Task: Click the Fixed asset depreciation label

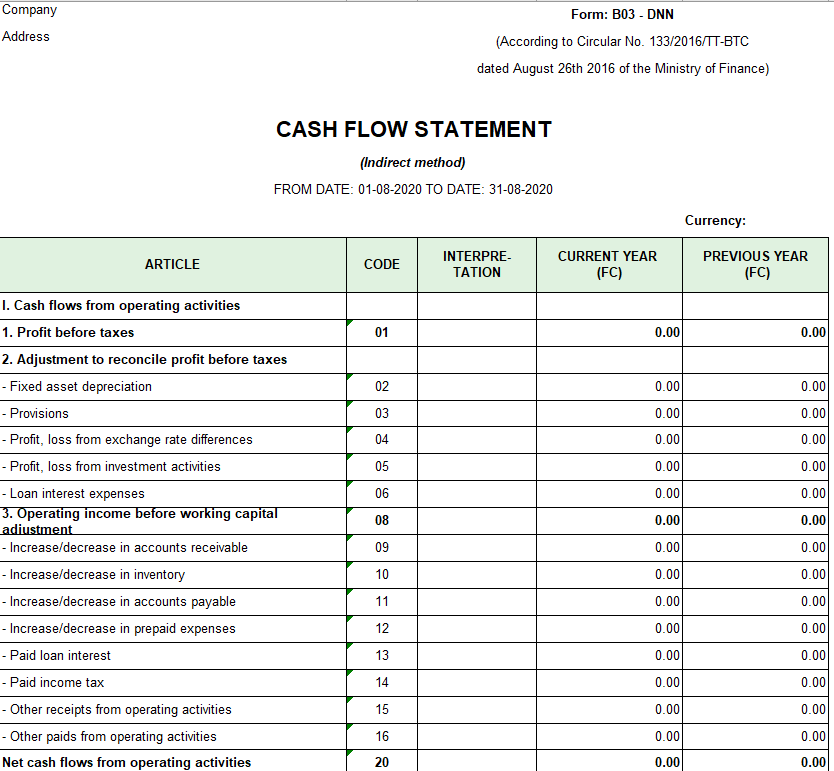Action: tap(77, 386)
